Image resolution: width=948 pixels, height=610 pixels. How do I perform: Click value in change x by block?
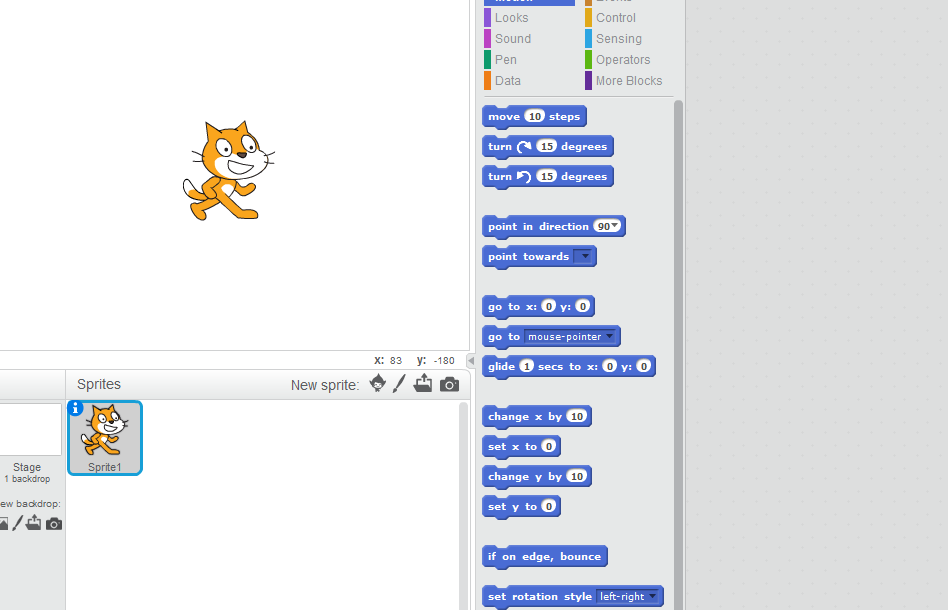577,416
